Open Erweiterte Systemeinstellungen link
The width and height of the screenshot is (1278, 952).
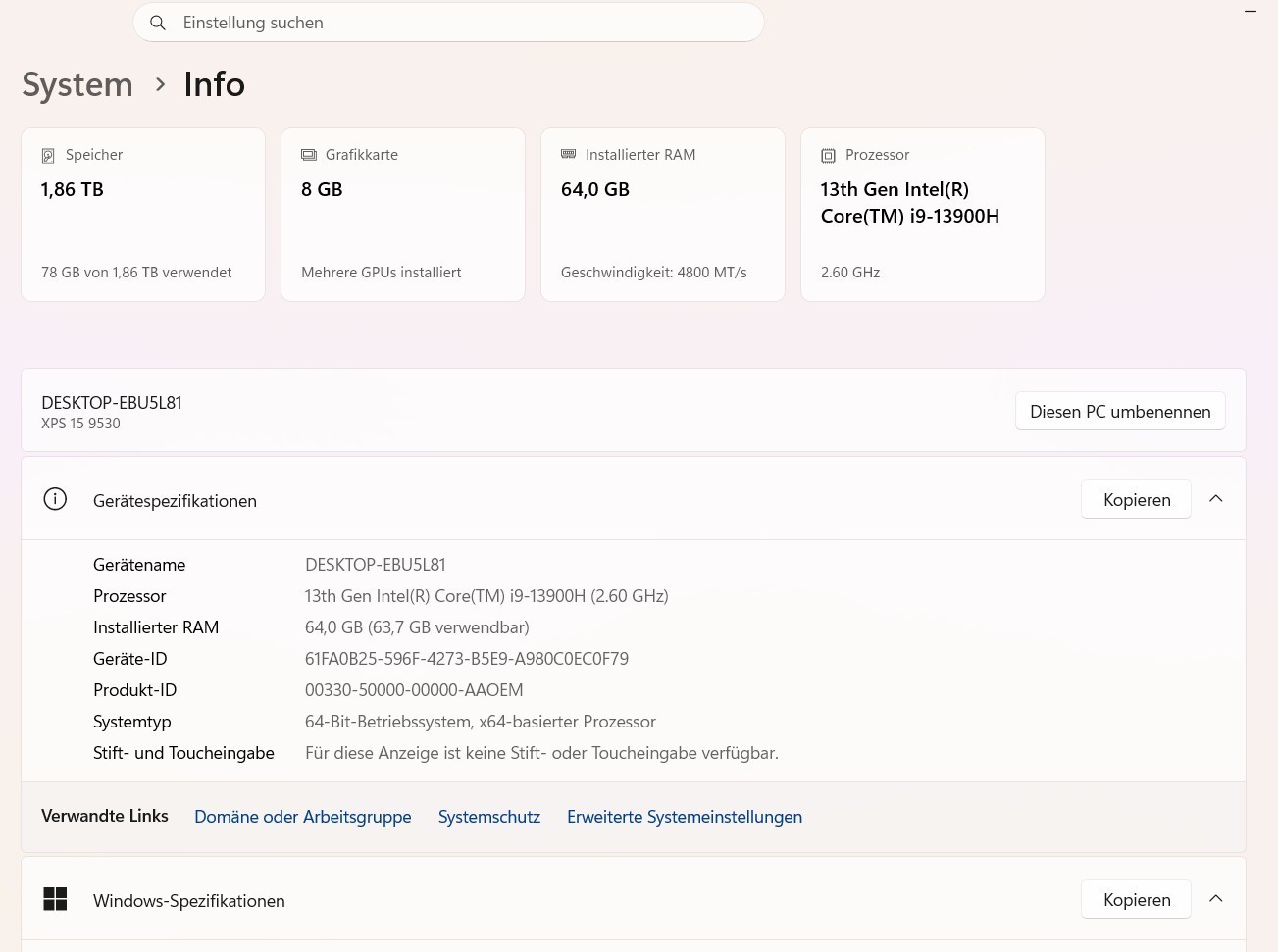(685, 817)
